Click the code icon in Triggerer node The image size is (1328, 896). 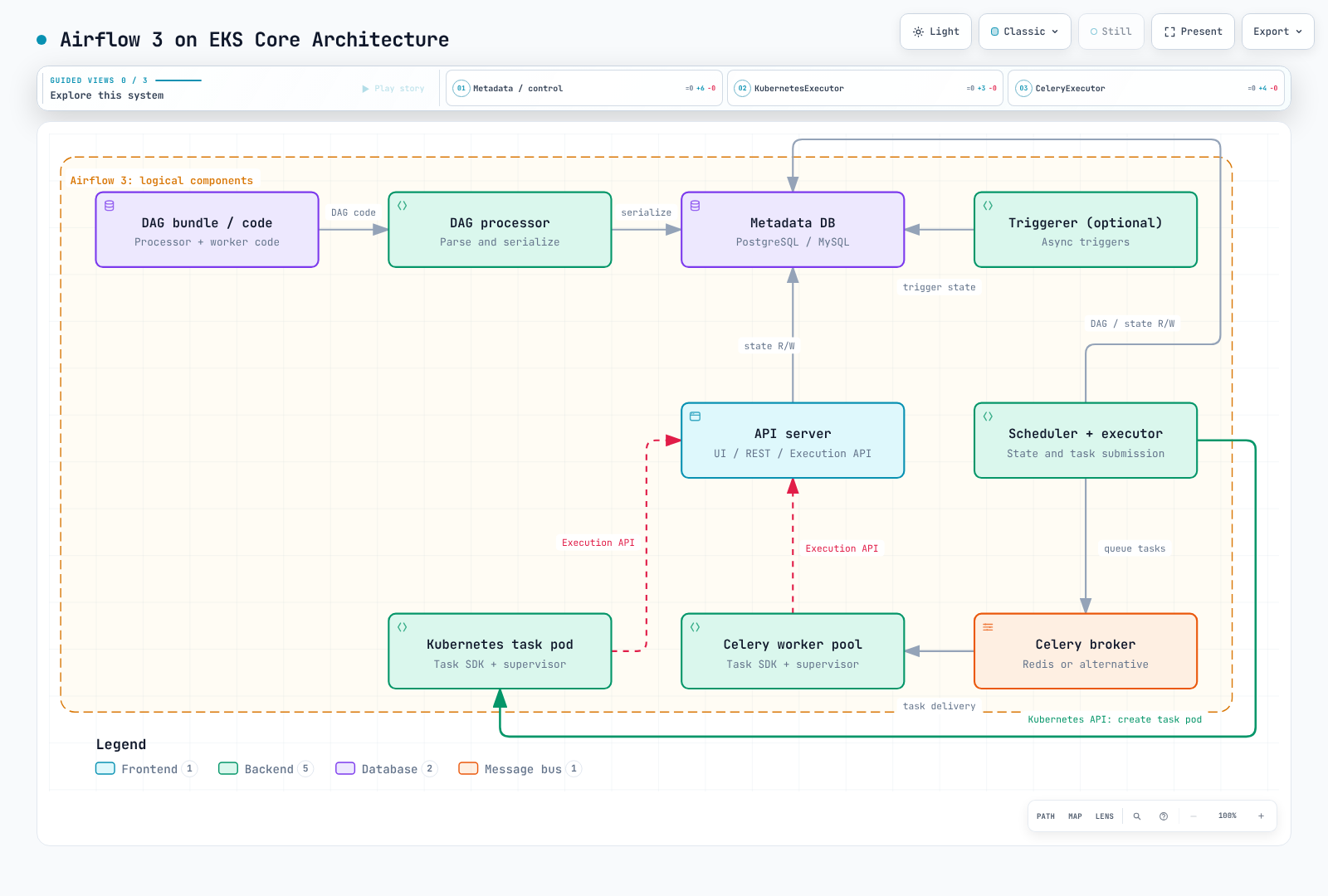[989, 206]
